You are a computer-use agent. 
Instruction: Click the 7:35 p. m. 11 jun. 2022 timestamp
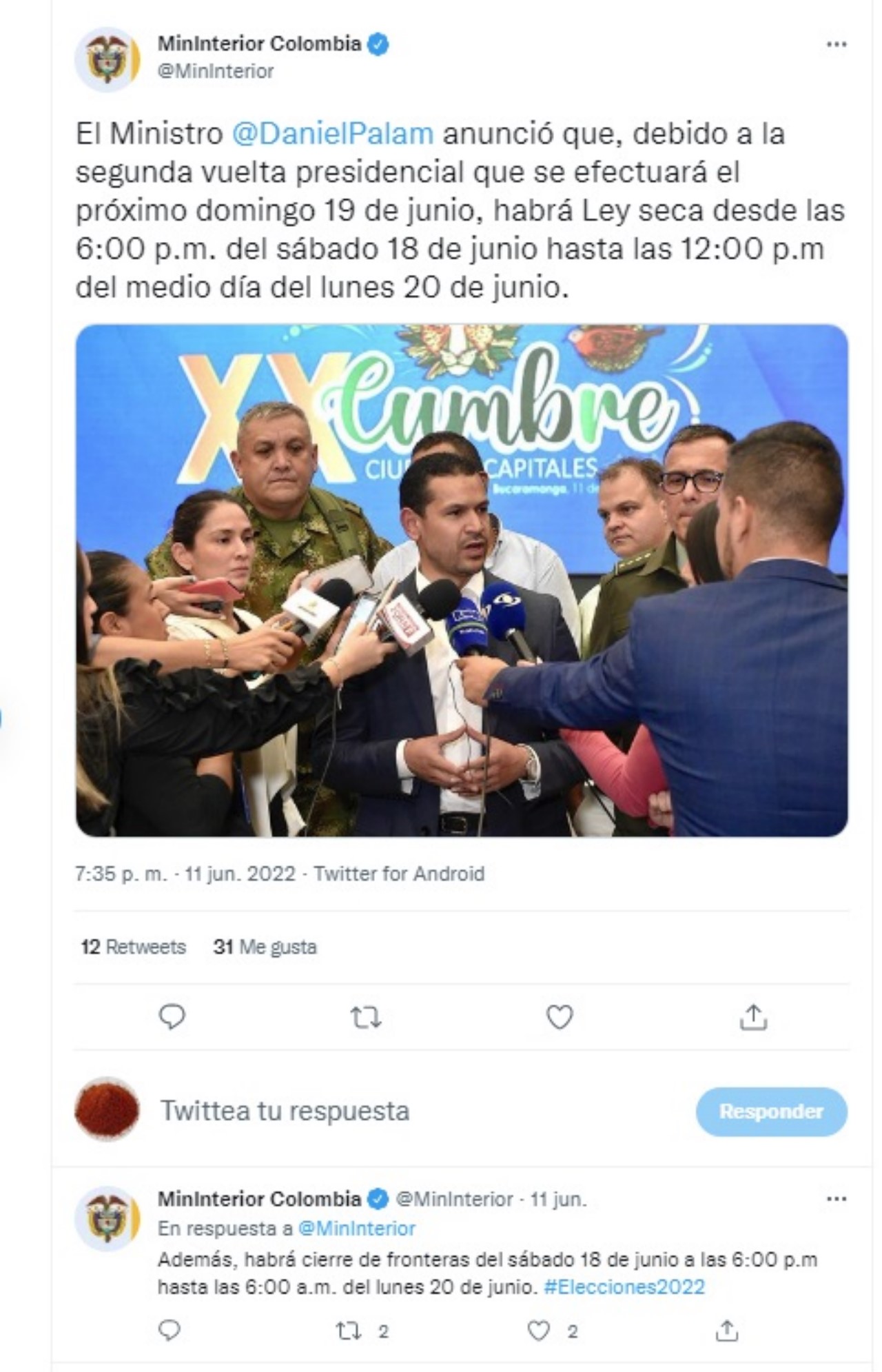185,874
